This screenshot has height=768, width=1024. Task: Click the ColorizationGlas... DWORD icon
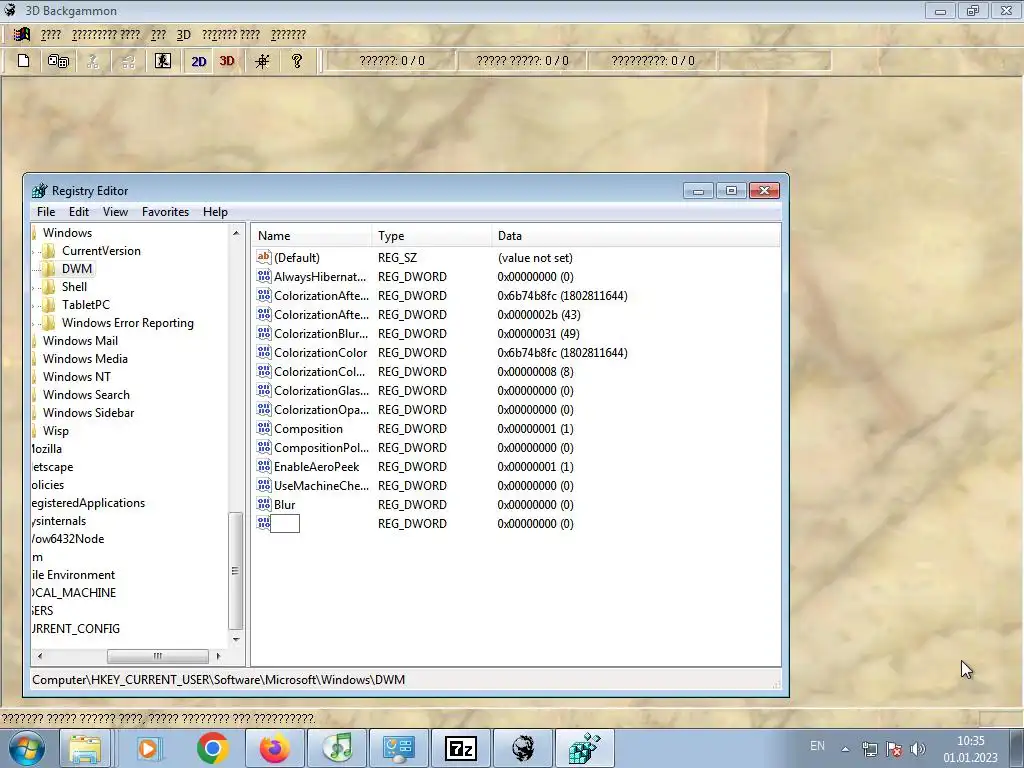[x=264, y=390]
